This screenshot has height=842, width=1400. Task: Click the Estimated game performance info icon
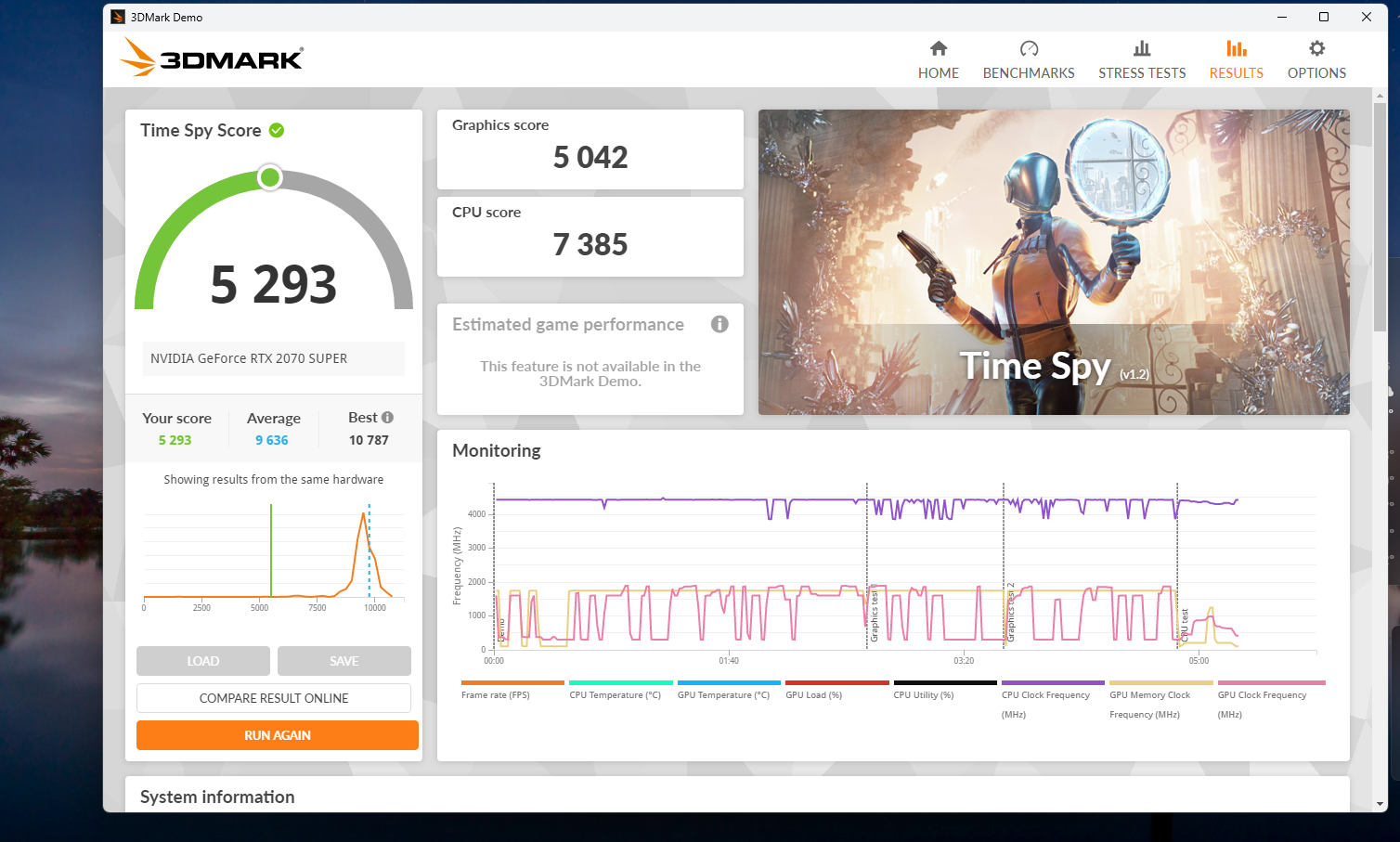point(719,324)
